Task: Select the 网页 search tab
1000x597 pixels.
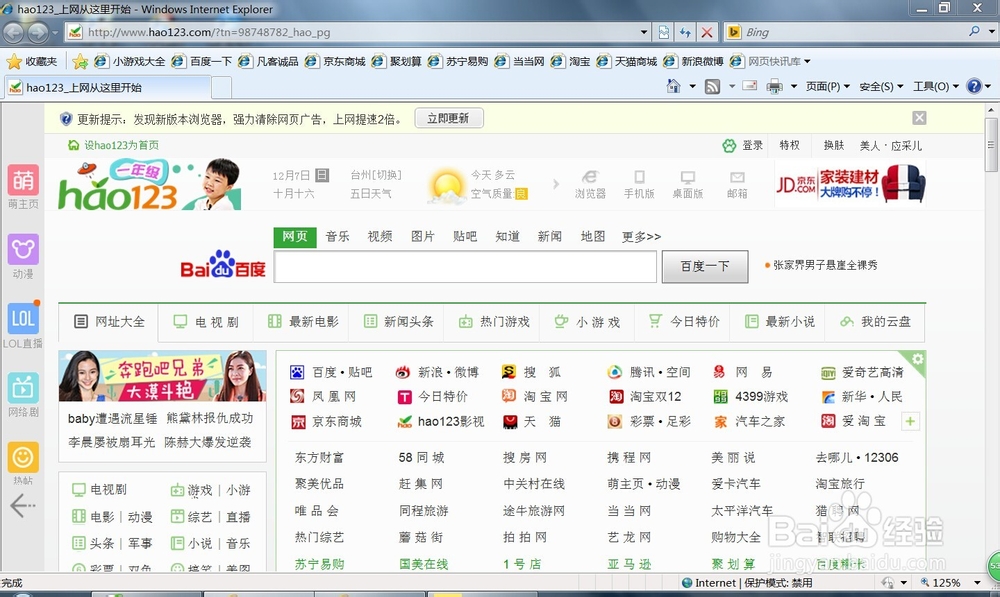Action: pos(295,237)
